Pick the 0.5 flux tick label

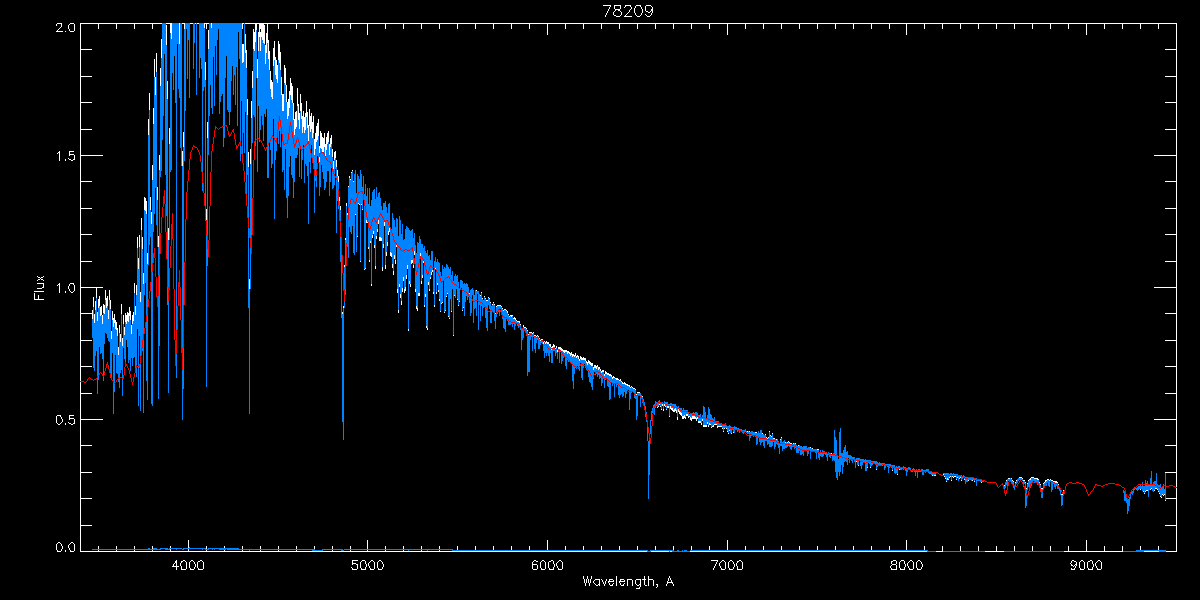point(64,419)
